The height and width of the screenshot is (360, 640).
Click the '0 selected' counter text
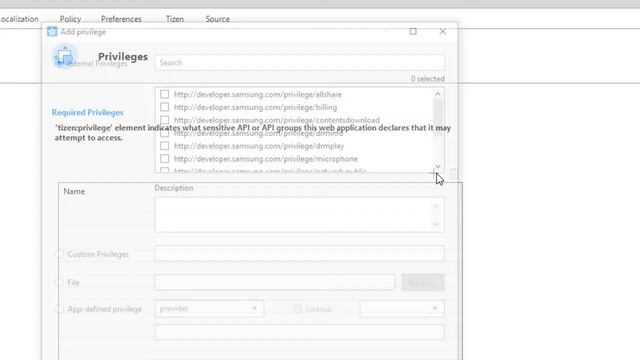427,79
